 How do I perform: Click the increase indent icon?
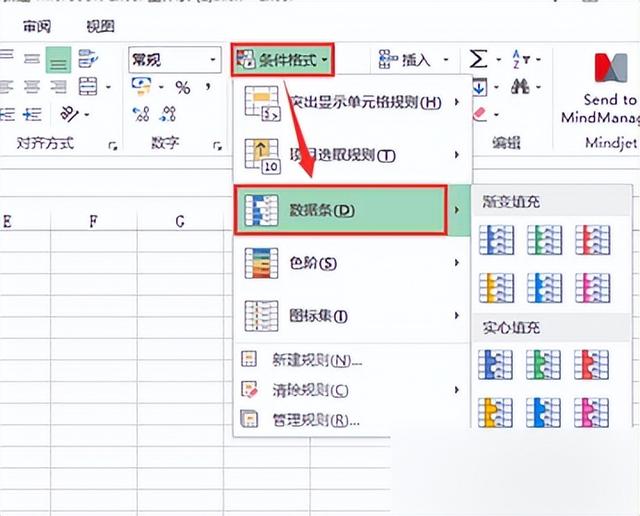tap(32, 114)
